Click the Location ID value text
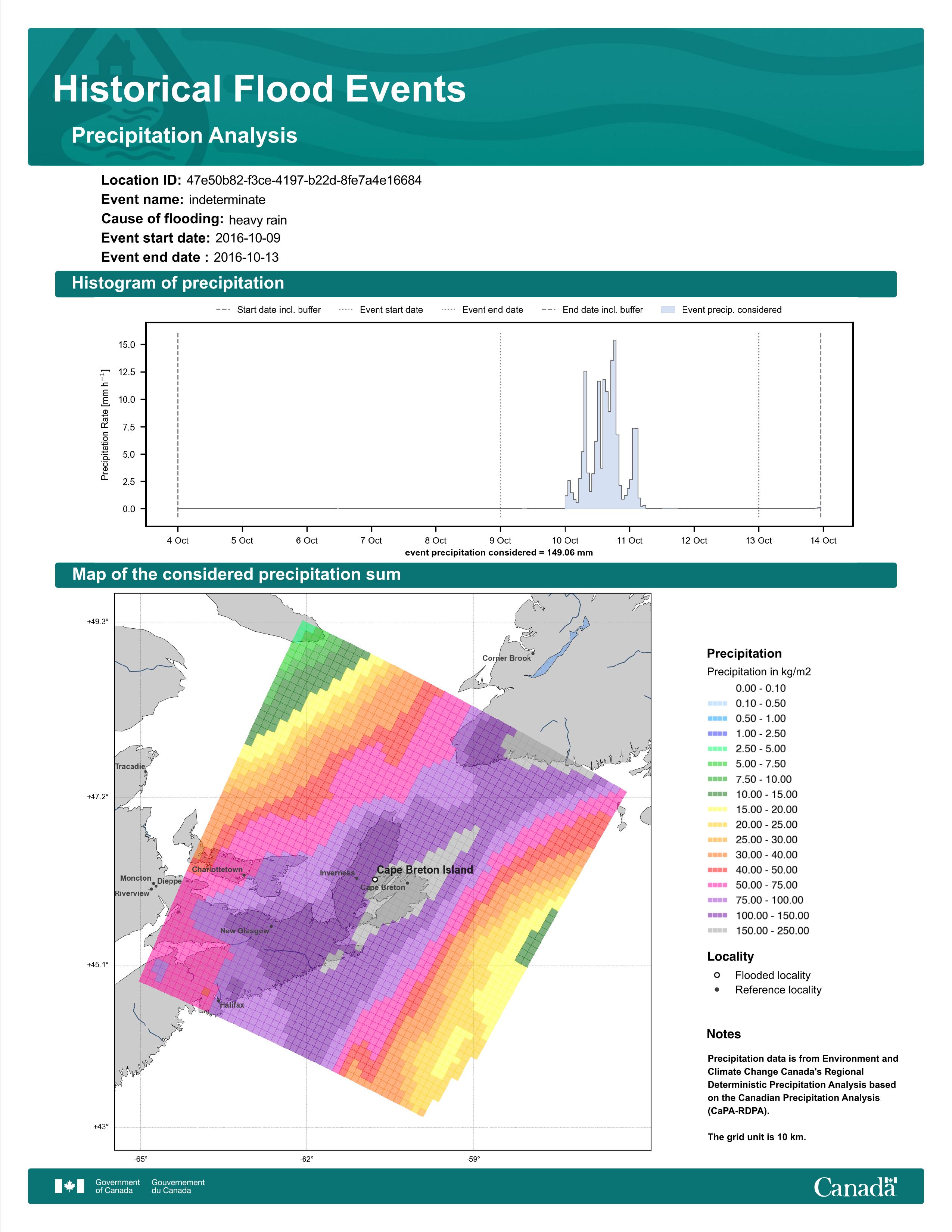This screenshot has height=1232, width=952. pyautogui.click(x=304, y=181)
